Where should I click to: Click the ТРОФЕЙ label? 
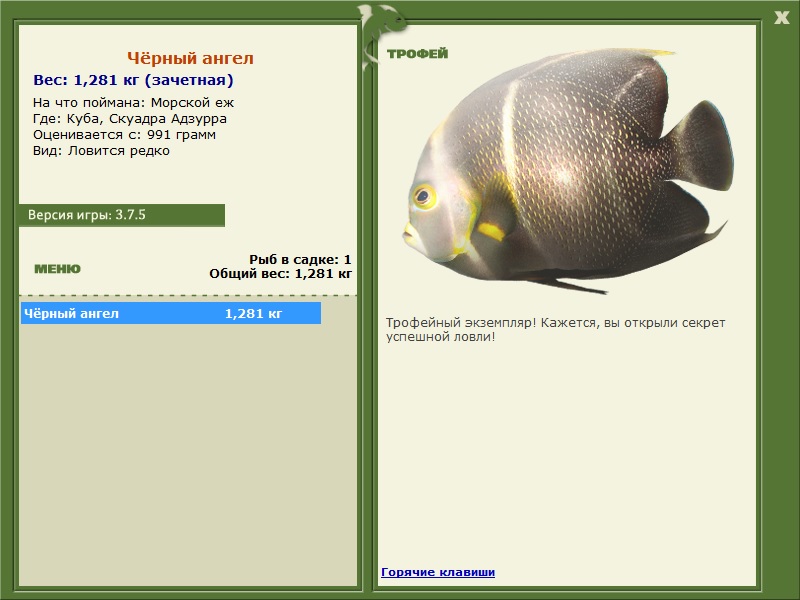(417, 54)
